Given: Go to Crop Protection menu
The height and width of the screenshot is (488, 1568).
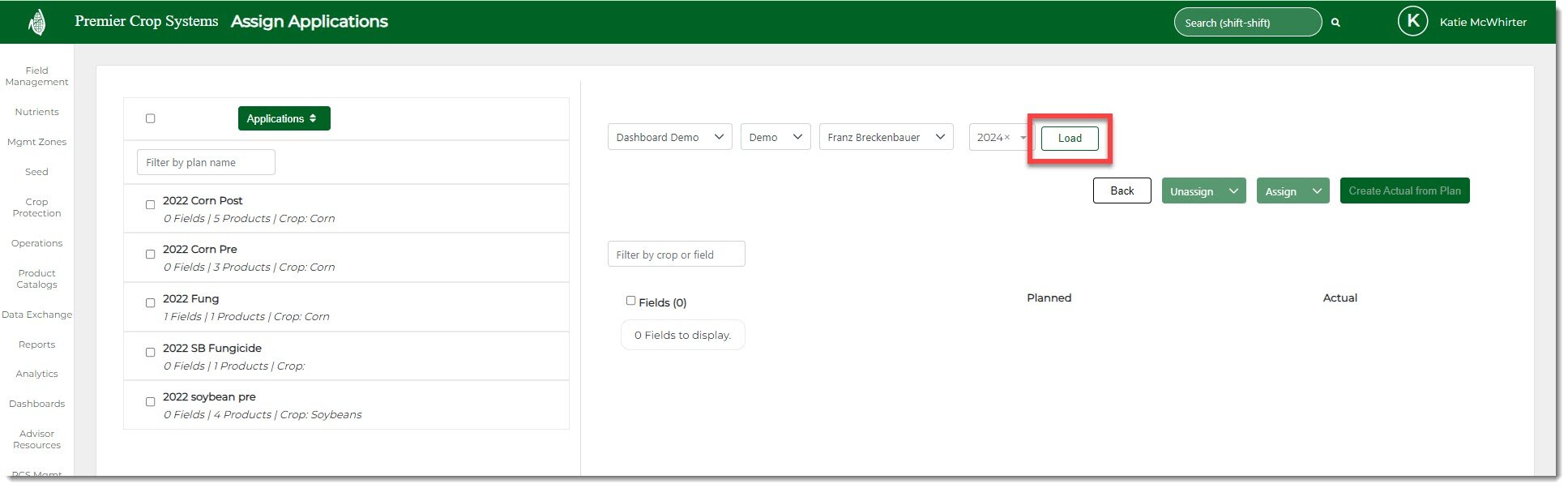Looking at the screenshot, I should tap(36, 208).
